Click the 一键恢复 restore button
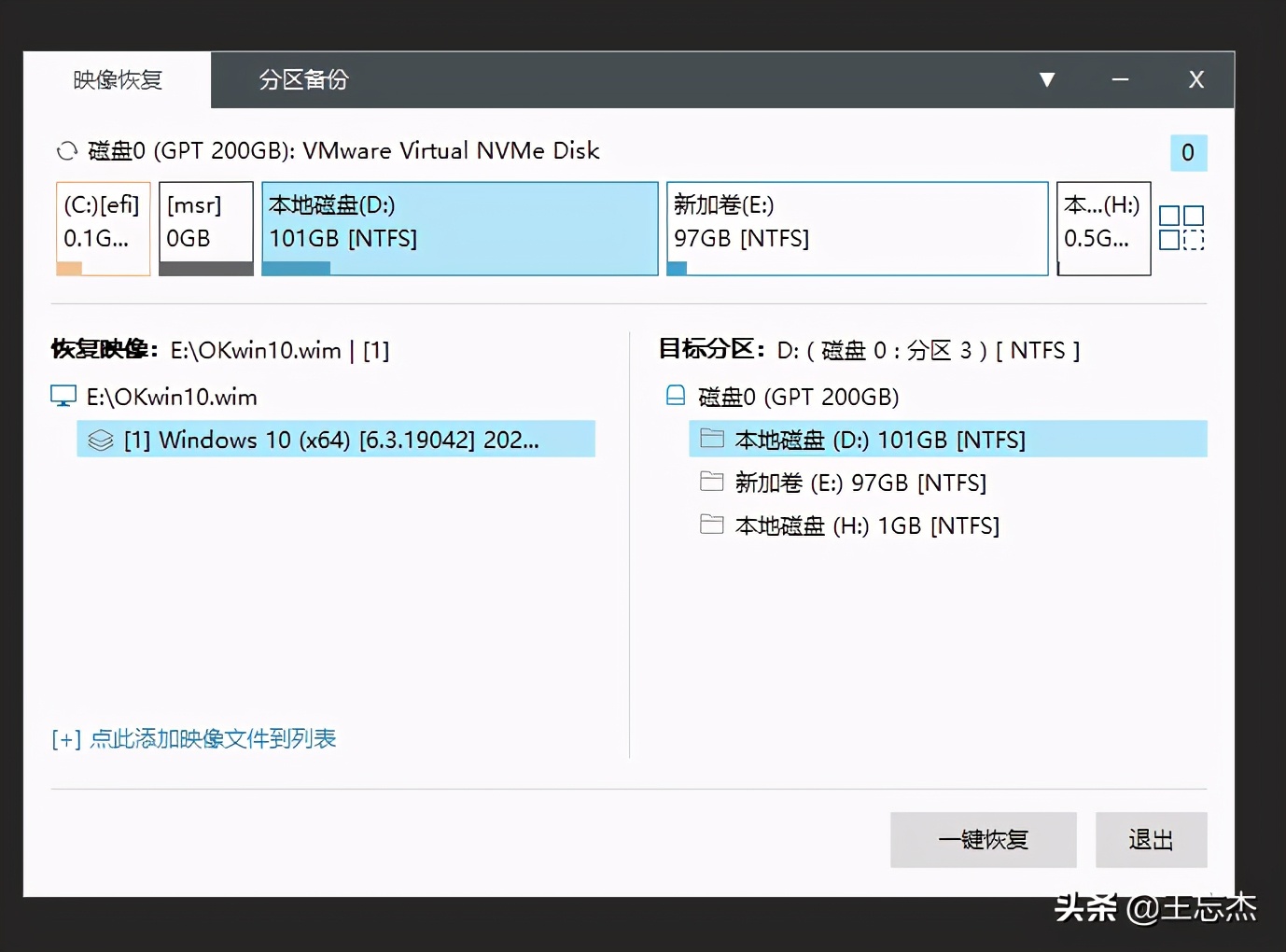 [983, 839]
